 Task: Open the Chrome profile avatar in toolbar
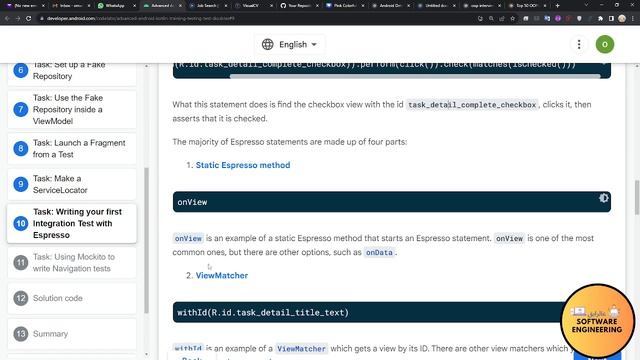click(622, 18)
